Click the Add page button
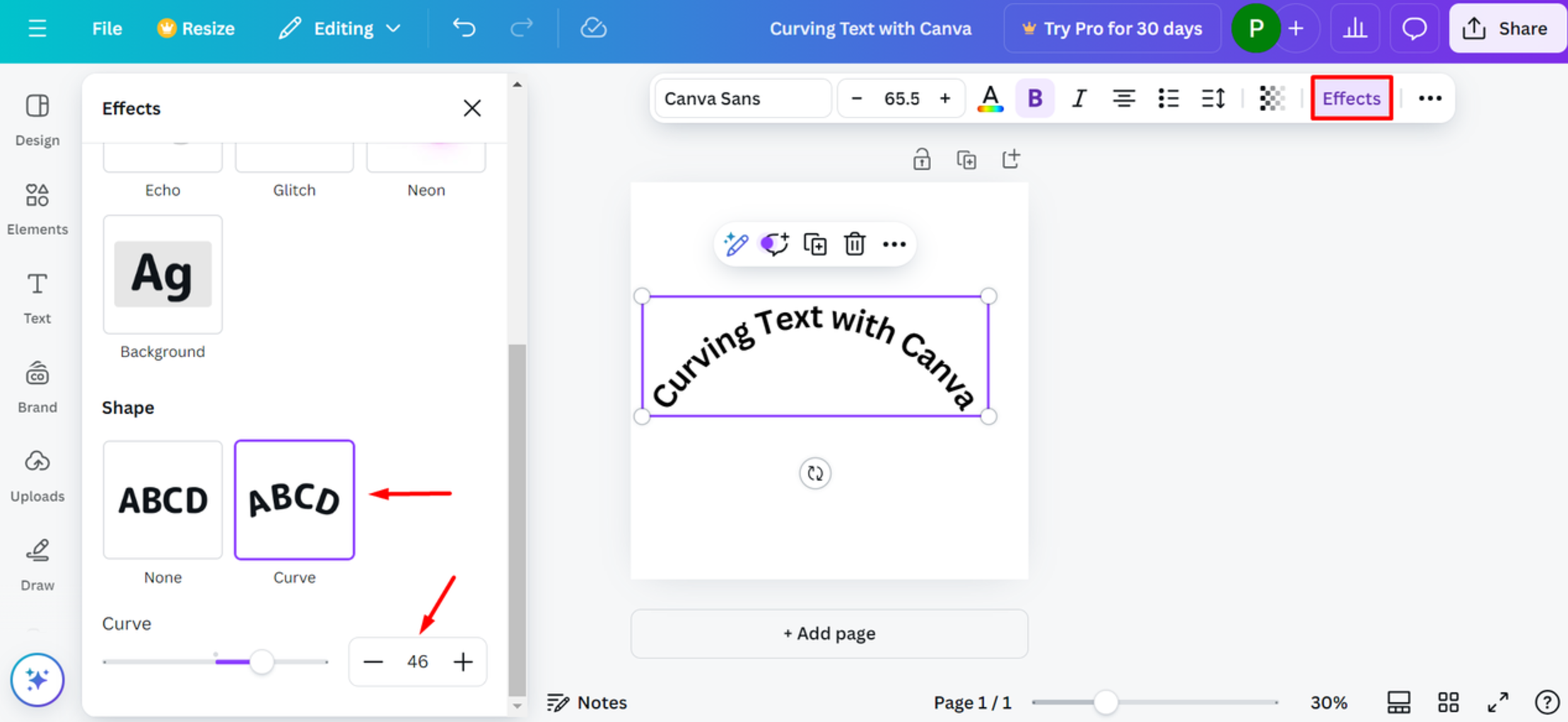Viewport: 1568px width, 722px height. [829, 634]
